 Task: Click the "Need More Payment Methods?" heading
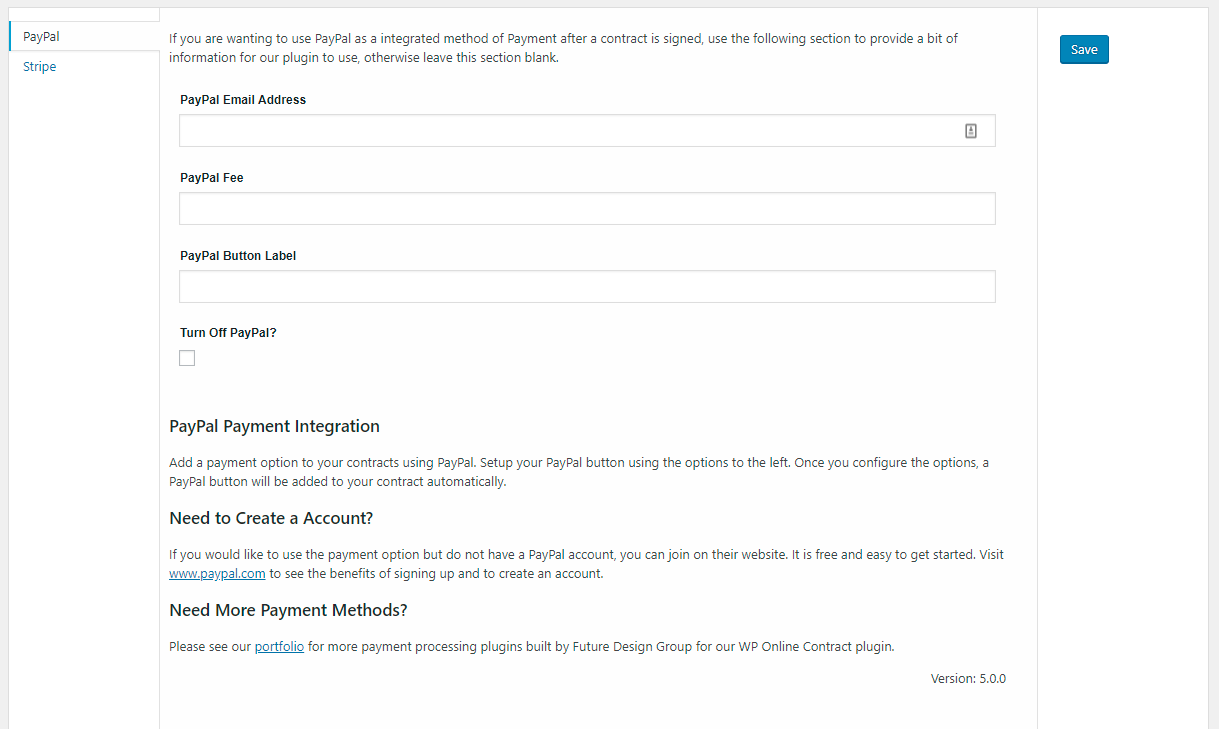coord(288,610)
